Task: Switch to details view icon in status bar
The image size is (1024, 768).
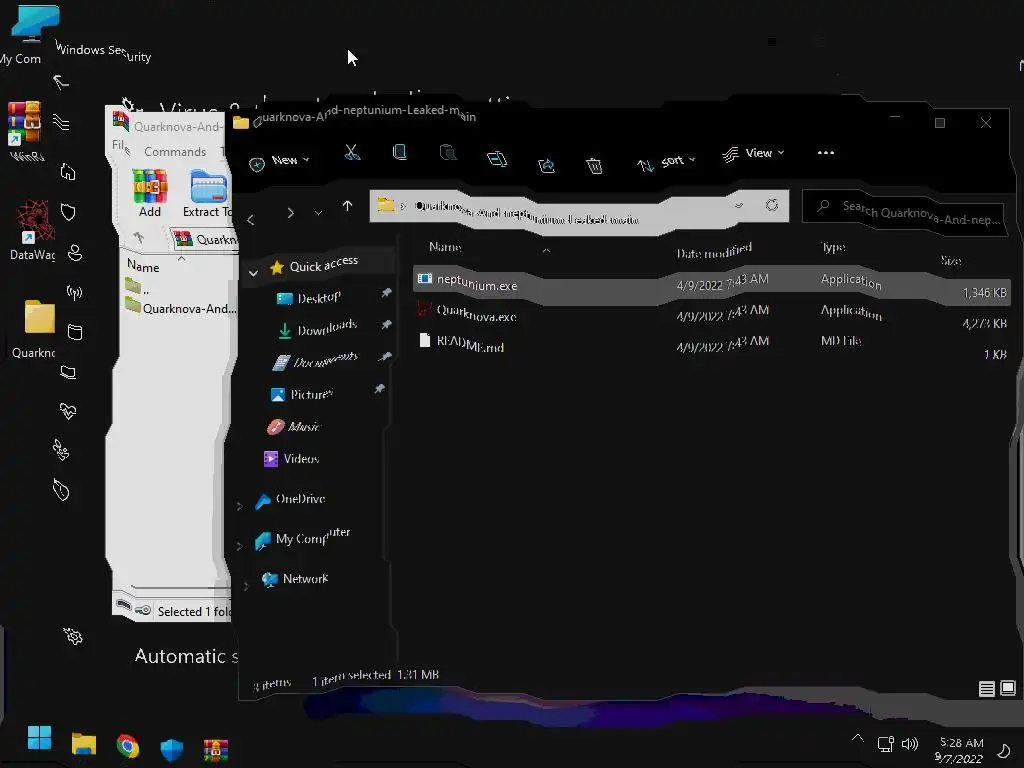Action: pos(987,688)
